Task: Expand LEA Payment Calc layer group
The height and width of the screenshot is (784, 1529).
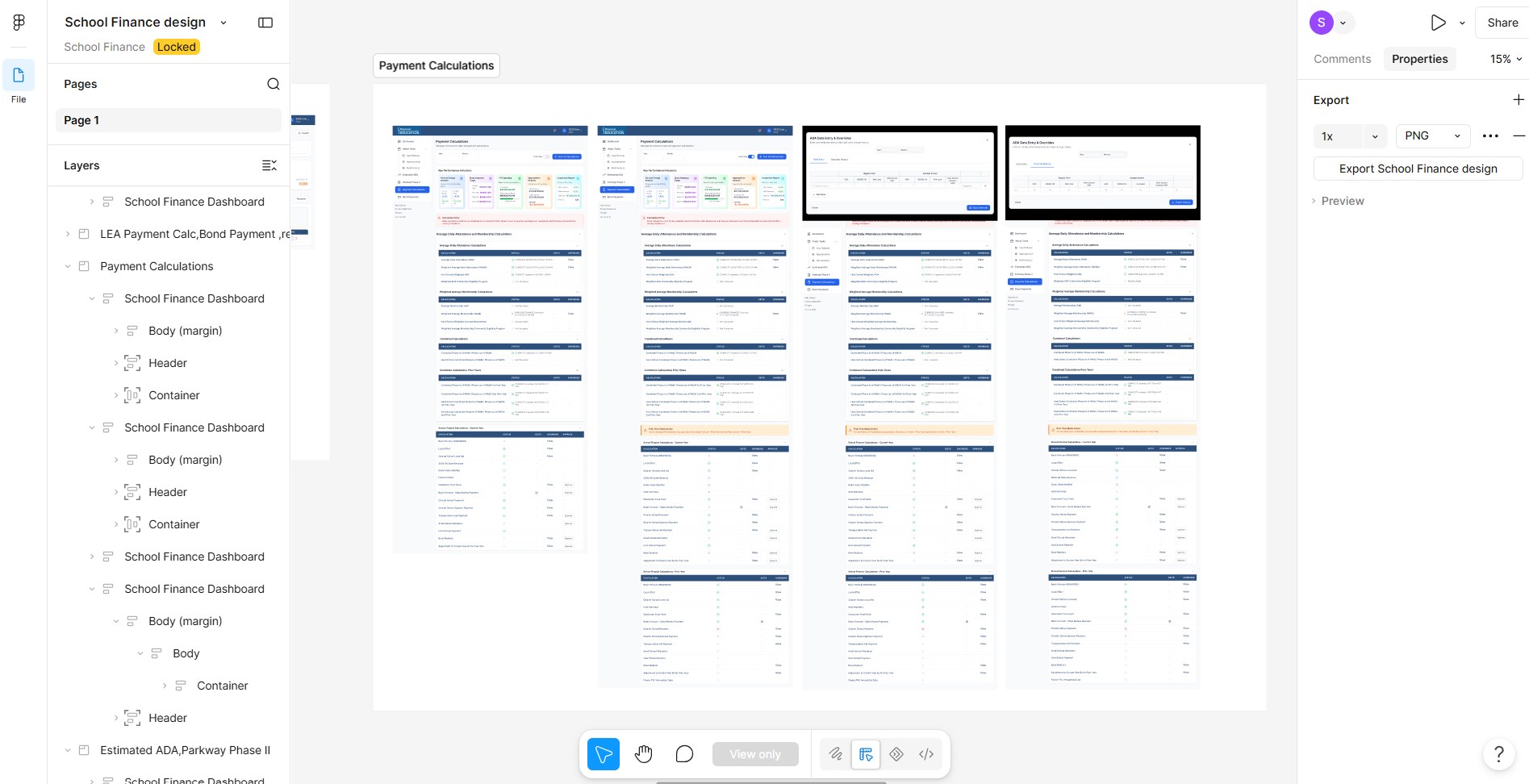Action: click(68, 234)
